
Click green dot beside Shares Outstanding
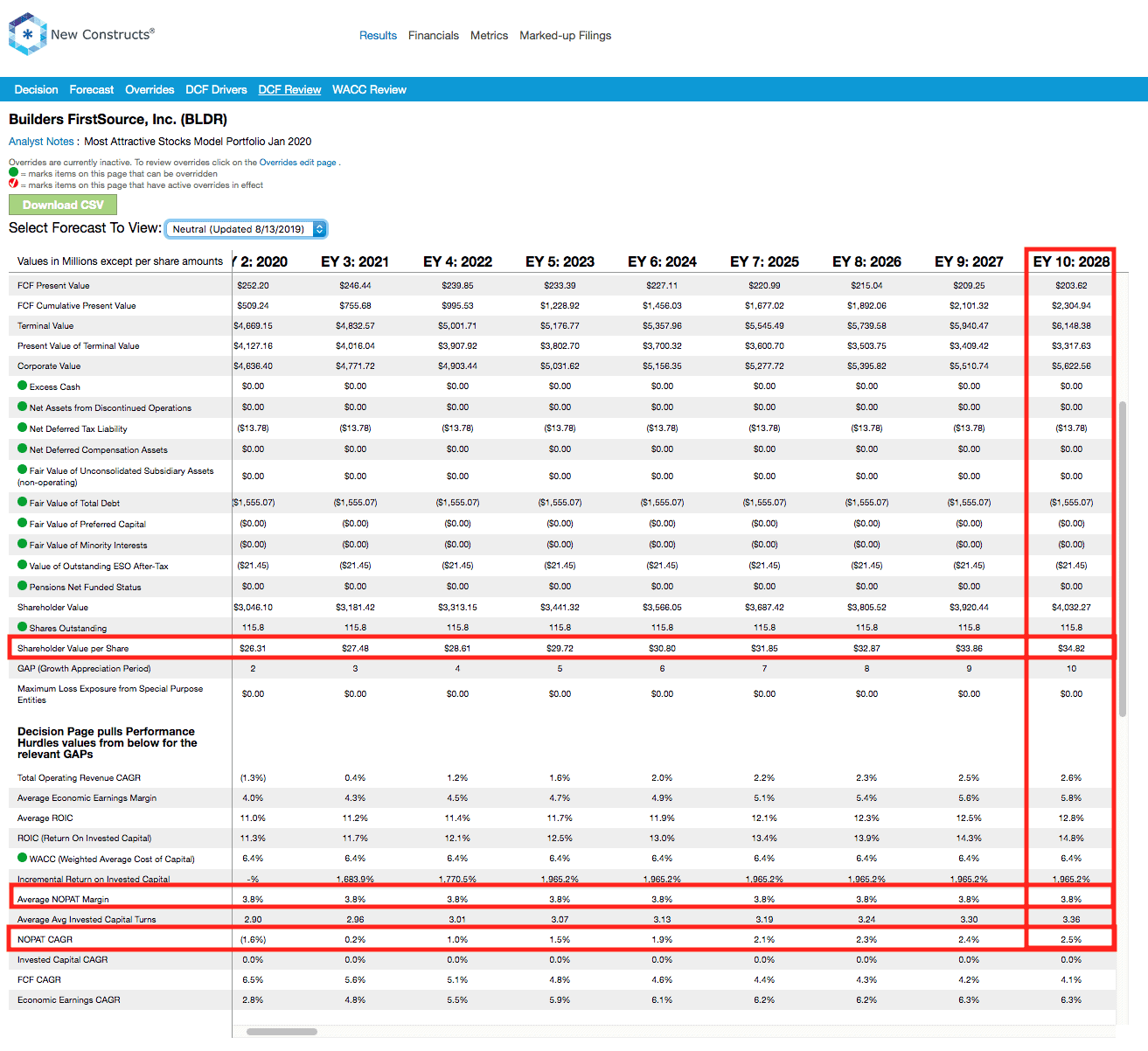click(x=23, y=627)
